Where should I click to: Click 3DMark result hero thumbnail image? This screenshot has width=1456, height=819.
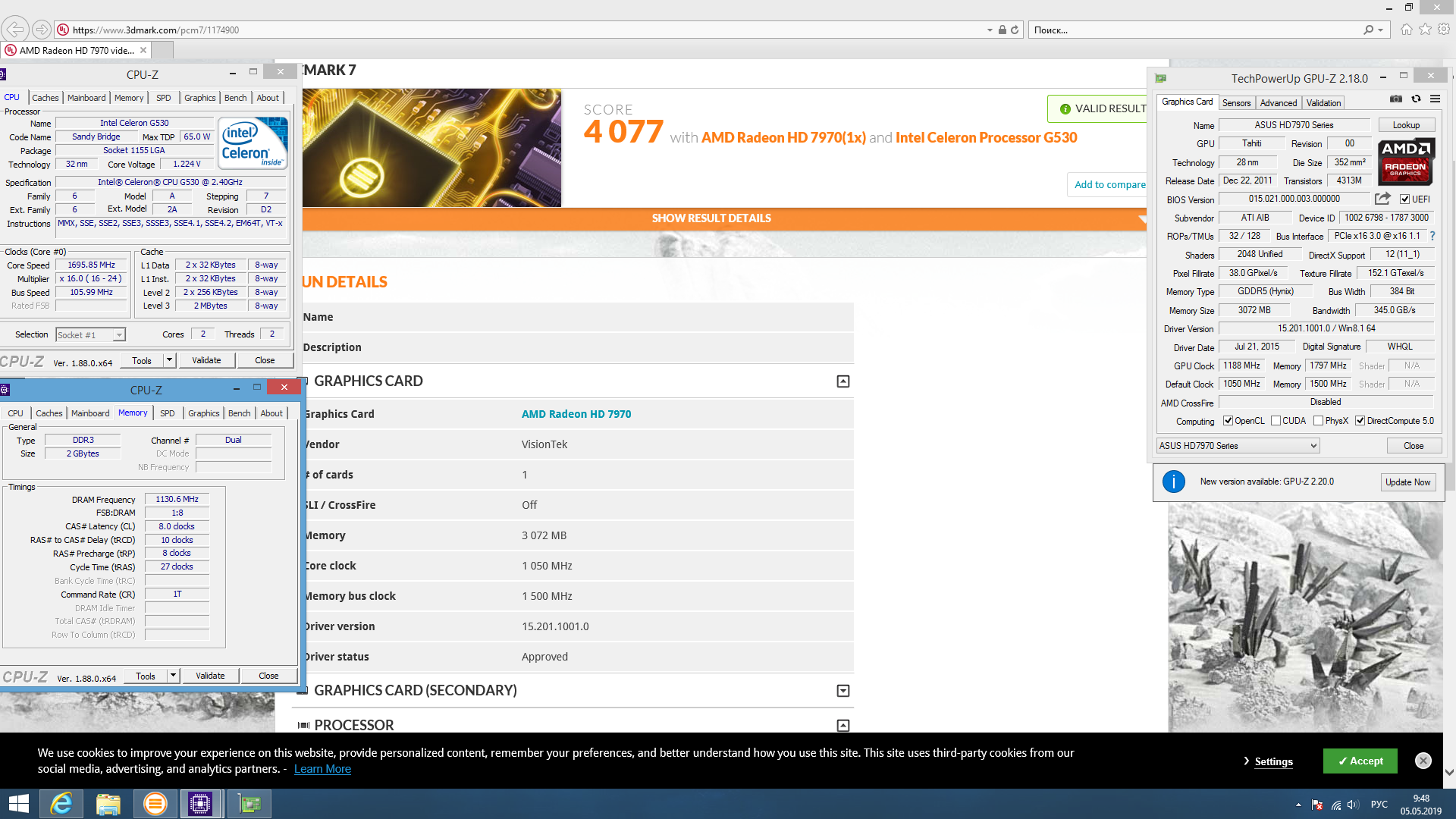pos(431,148)
